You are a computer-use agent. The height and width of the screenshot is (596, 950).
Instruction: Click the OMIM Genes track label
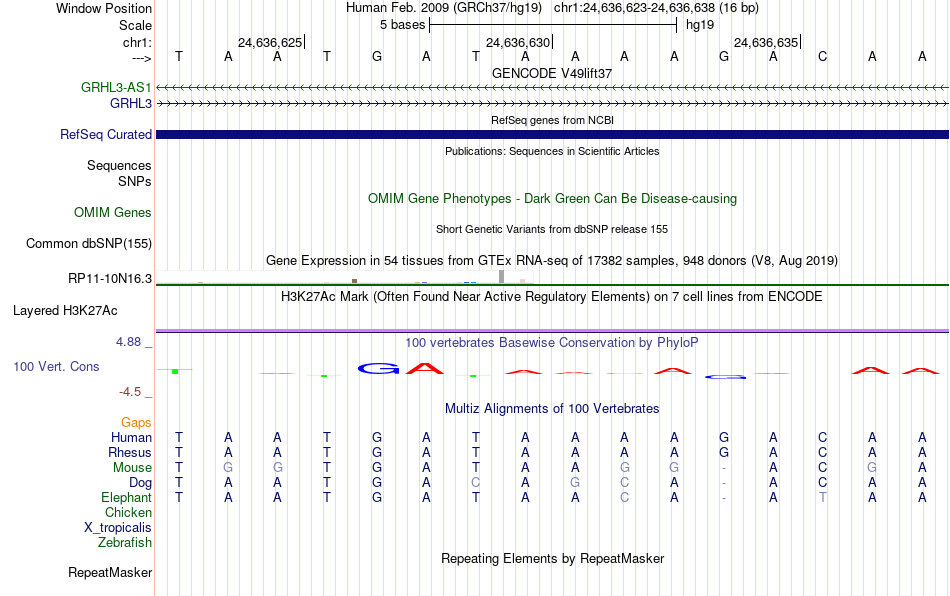[112, 213]
